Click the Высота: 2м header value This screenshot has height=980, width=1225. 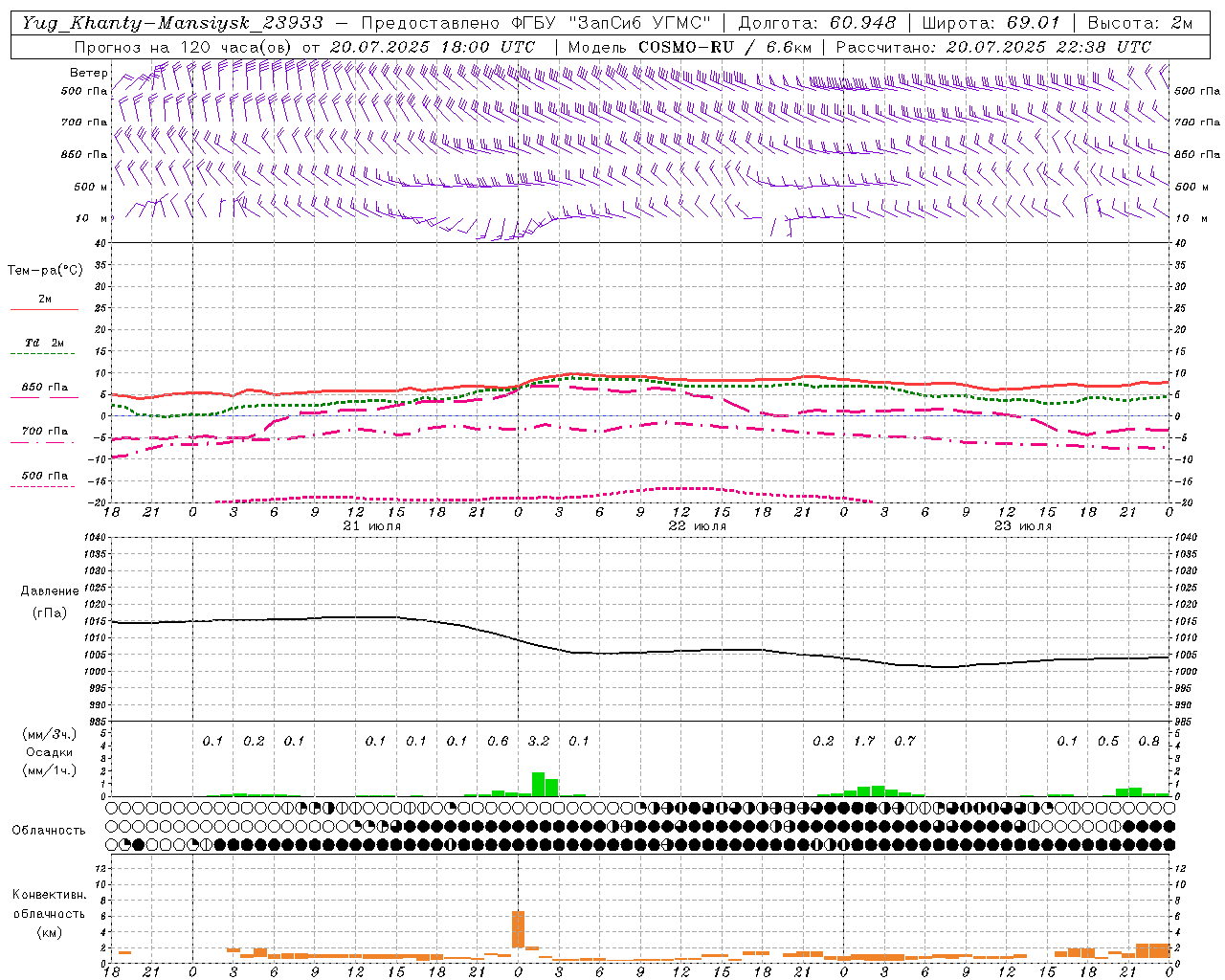click(1140, 23)
